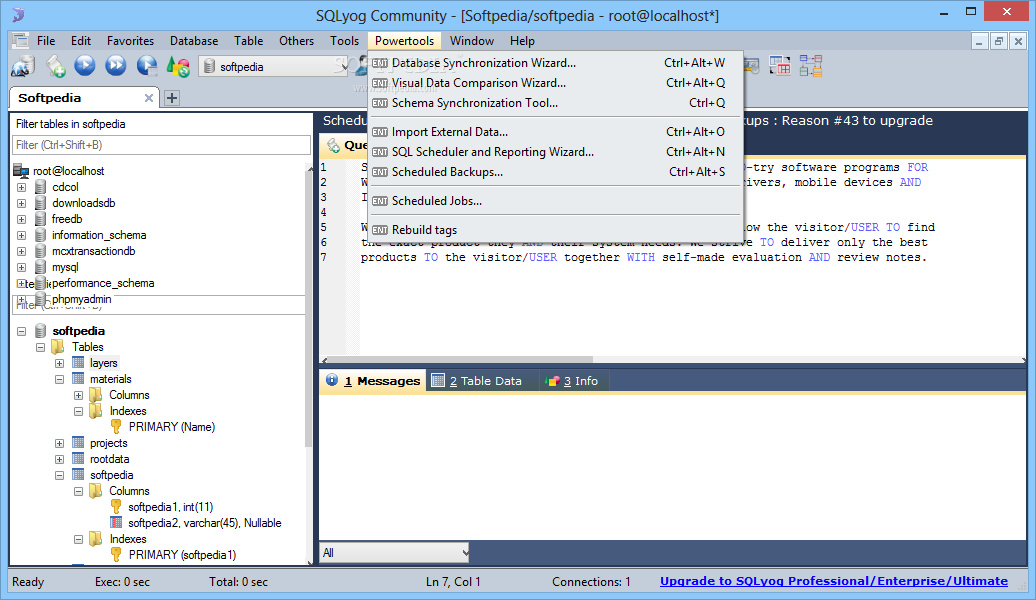The width and height of the screenshot is (1036, 600).
Task: Click the new query editor icon
Action: click(x=56, y=66)
